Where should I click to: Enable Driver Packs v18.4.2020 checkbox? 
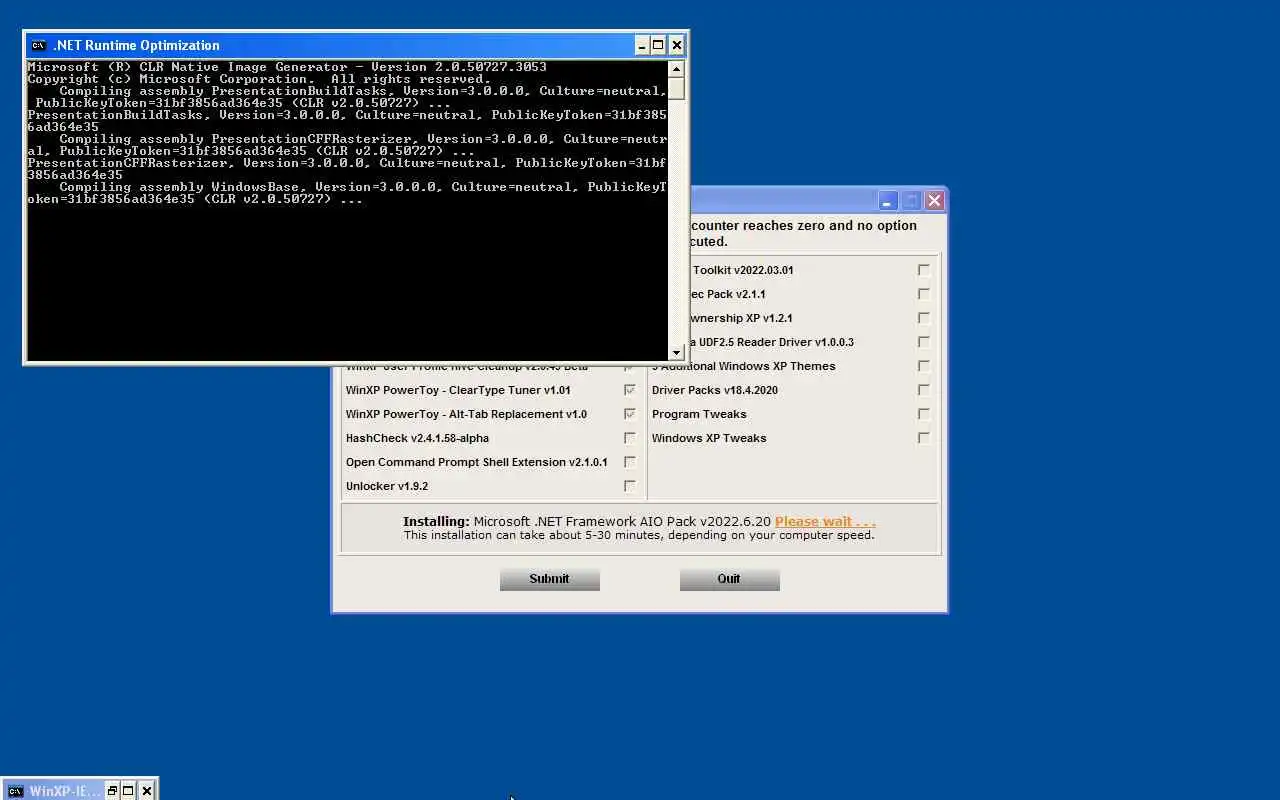(x=924, y=390)
